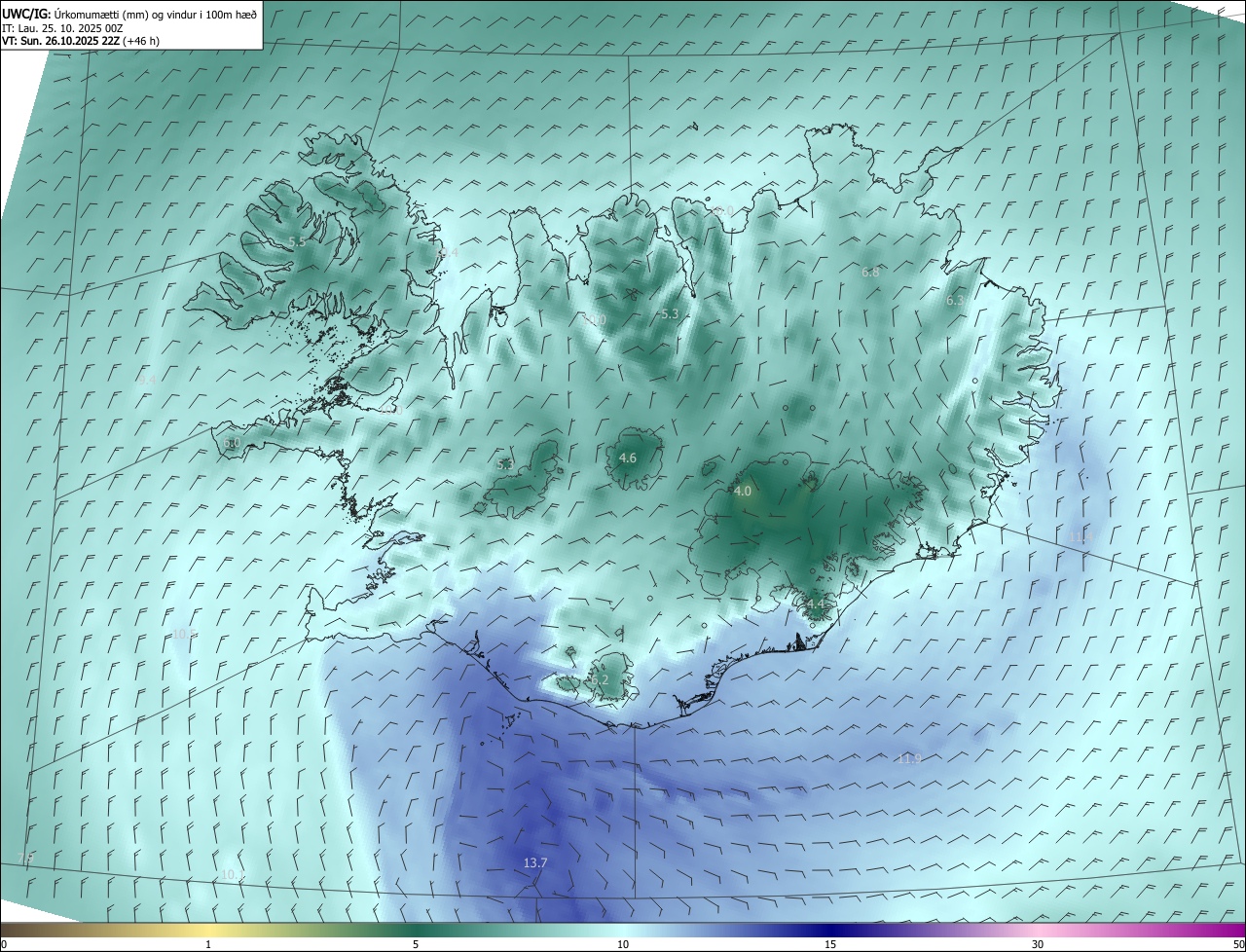
Task: Click the colorbar tick label 50
Action: tap(1238, 944)
